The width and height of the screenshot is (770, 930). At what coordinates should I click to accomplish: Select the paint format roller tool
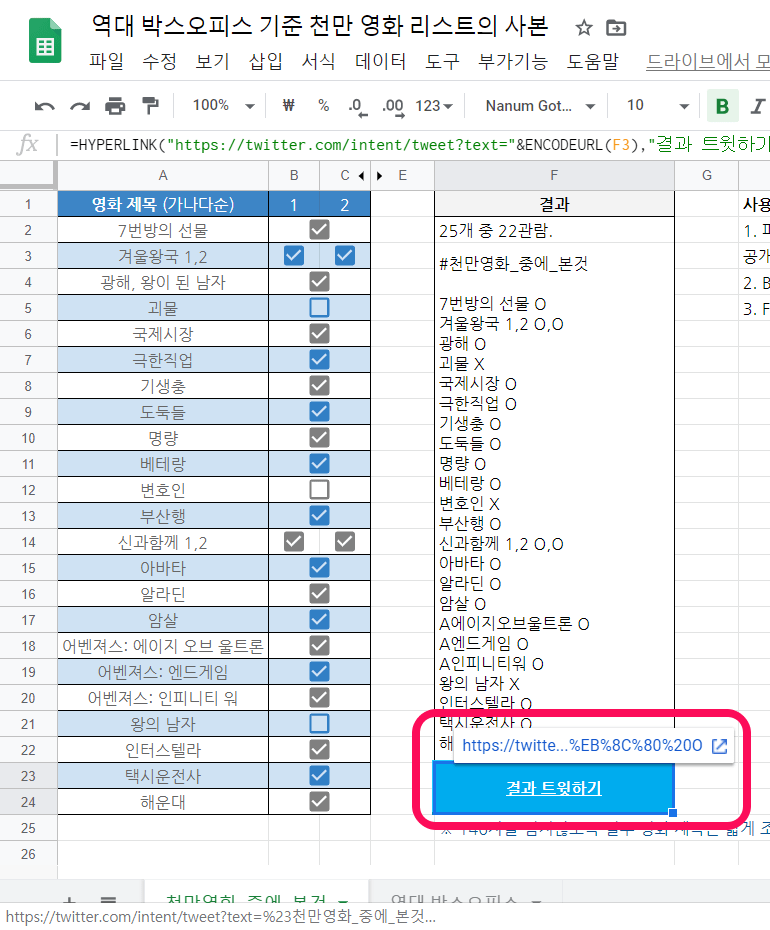point(150,106)
